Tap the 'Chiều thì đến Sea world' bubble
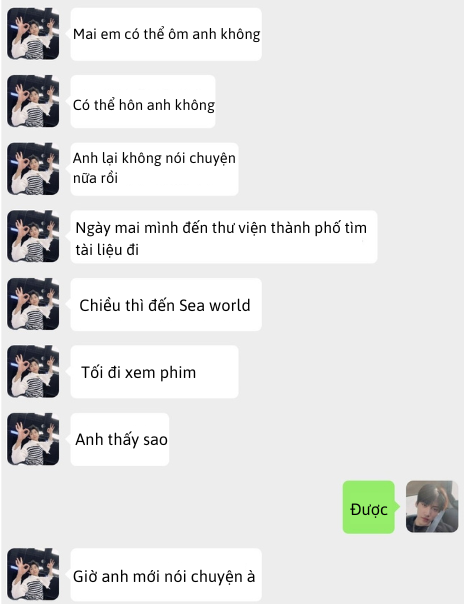This screenshot has width=464, height=604. [x=166, y=304]
